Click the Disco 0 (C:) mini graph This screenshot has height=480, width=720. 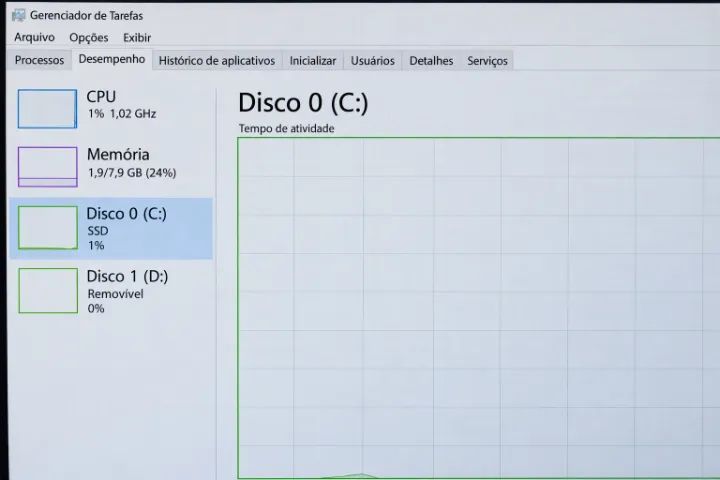(x=48, y=227)
